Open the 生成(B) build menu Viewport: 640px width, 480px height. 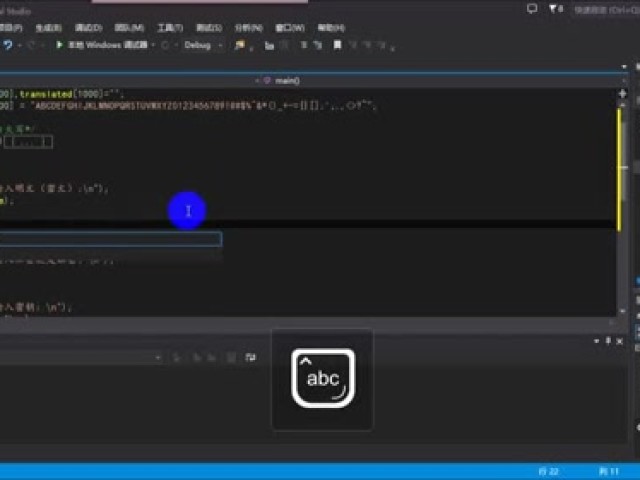[x=49, y=28]
